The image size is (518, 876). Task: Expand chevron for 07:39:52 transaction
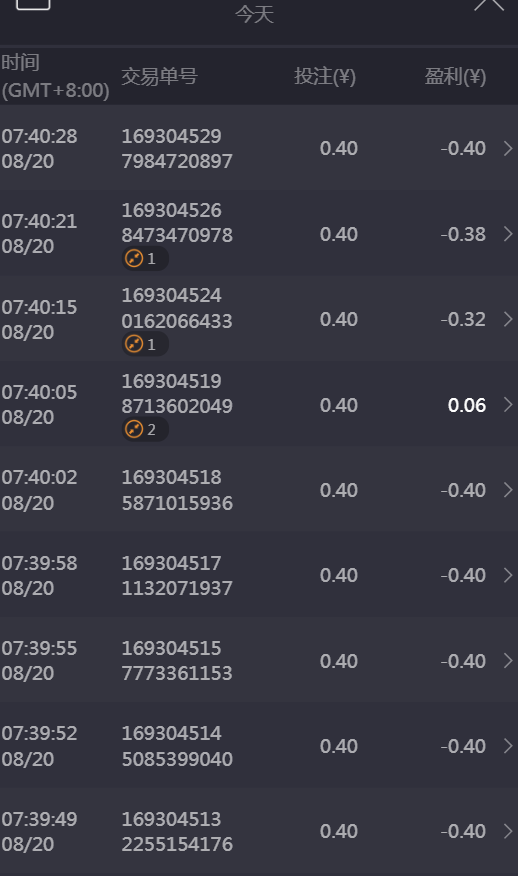point(508,746)
